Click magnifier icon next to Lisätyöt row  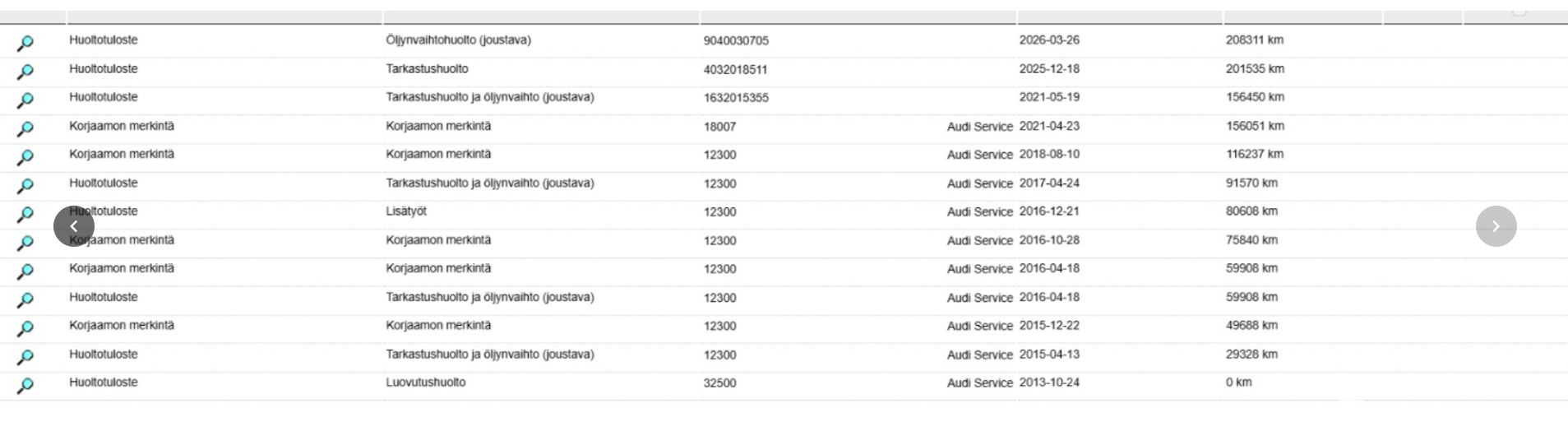25,215
